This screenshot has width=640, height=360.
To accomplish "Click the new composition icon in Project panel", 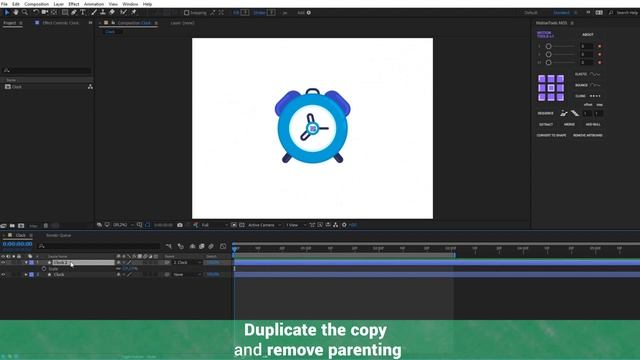I will [21, 226].
